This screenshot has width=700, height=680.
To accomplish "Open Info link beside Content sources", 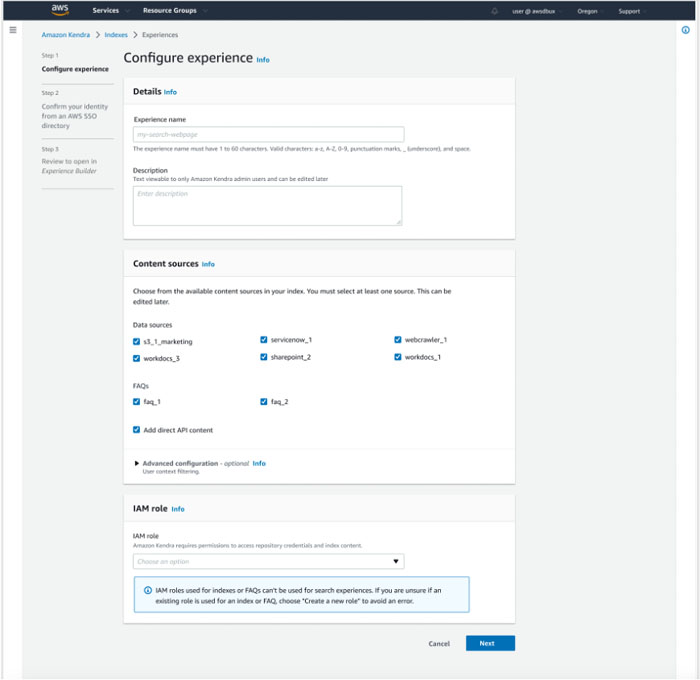I will click(x=208, y=264).
